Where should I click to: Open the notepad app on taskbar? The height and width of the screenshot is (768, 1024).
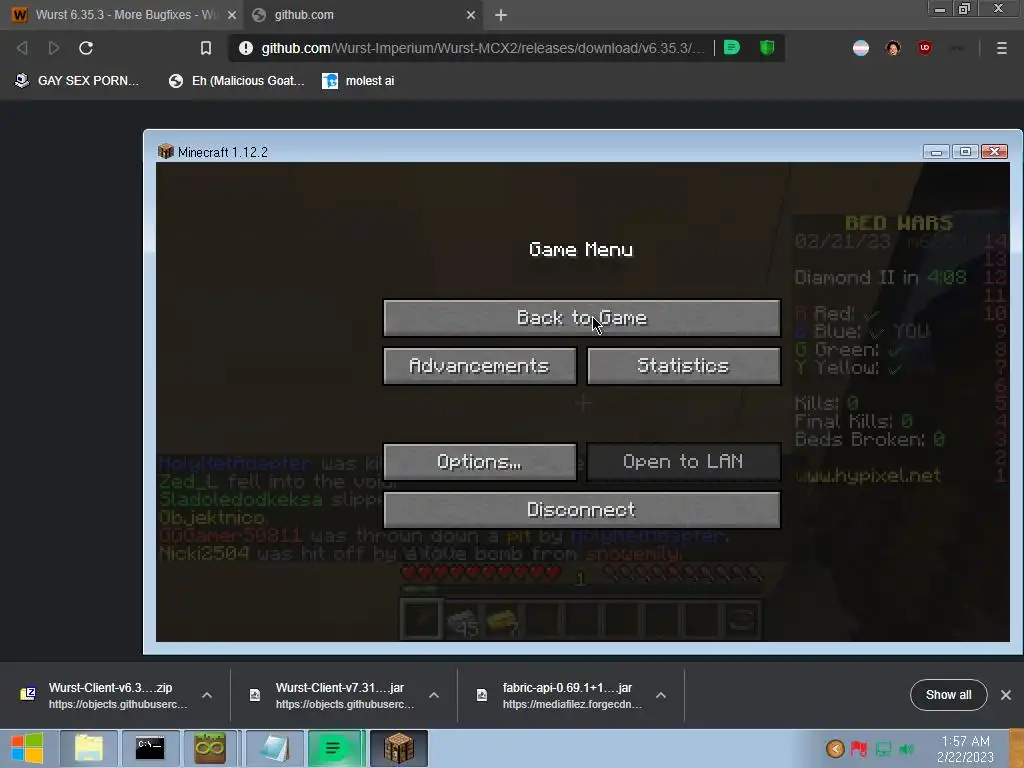coord(274,748)
